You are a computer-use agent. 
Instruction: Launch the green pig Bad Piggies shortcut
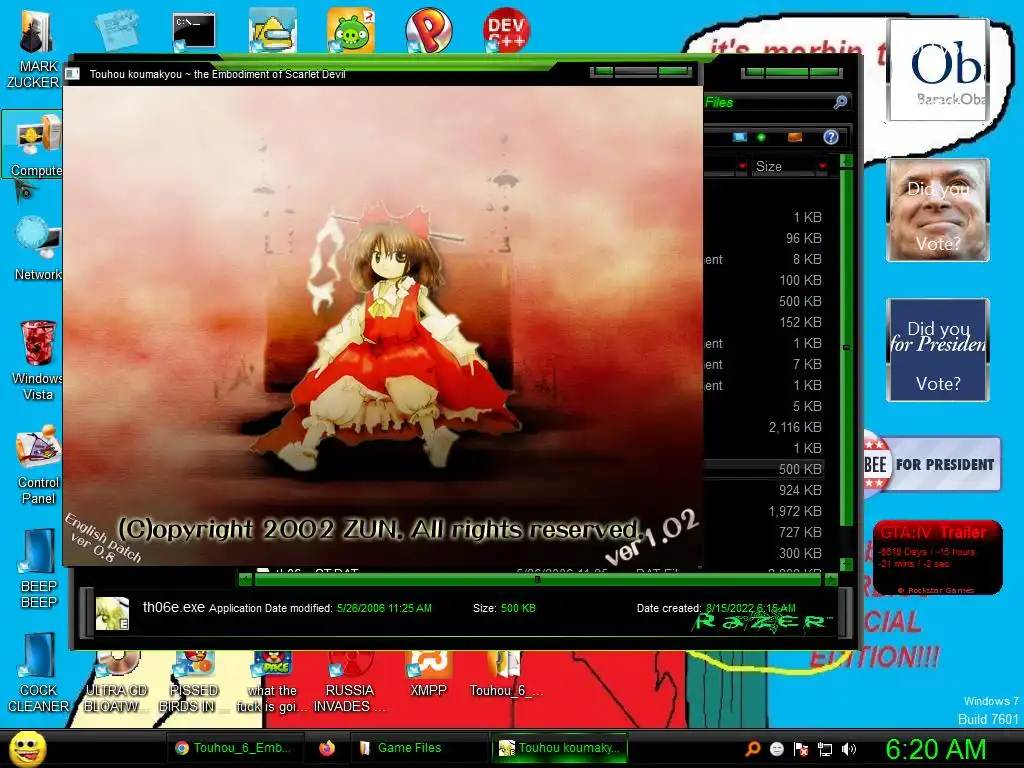(x=351, y=31)
